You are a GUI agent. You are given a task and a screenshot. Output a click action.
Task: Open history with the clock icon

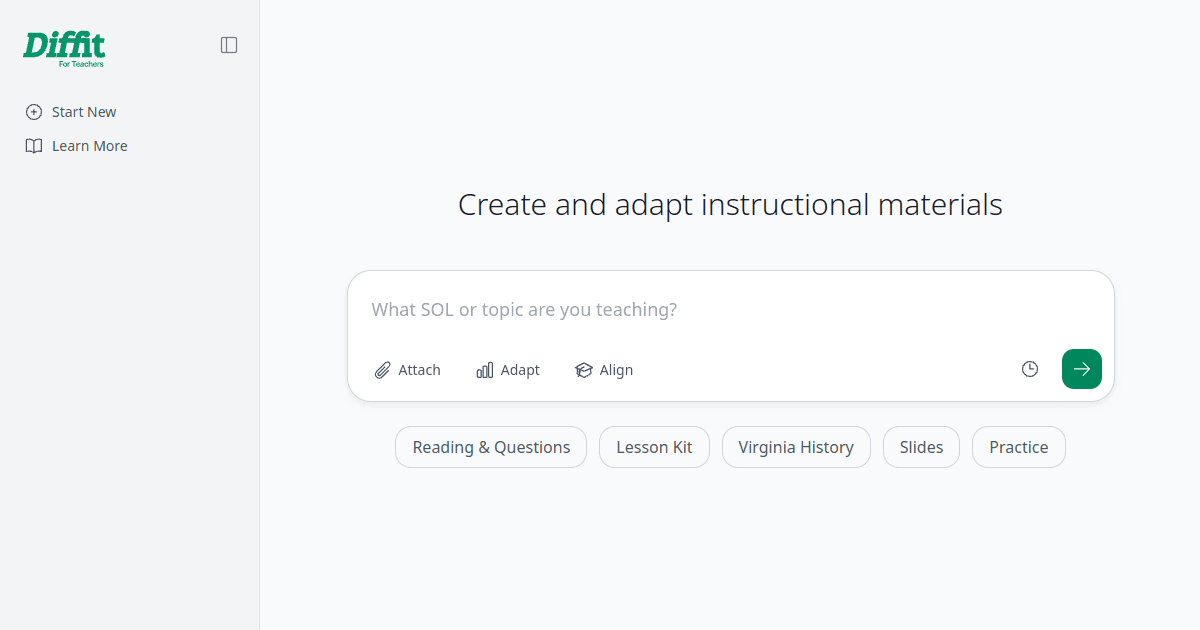pos(1030,369)
